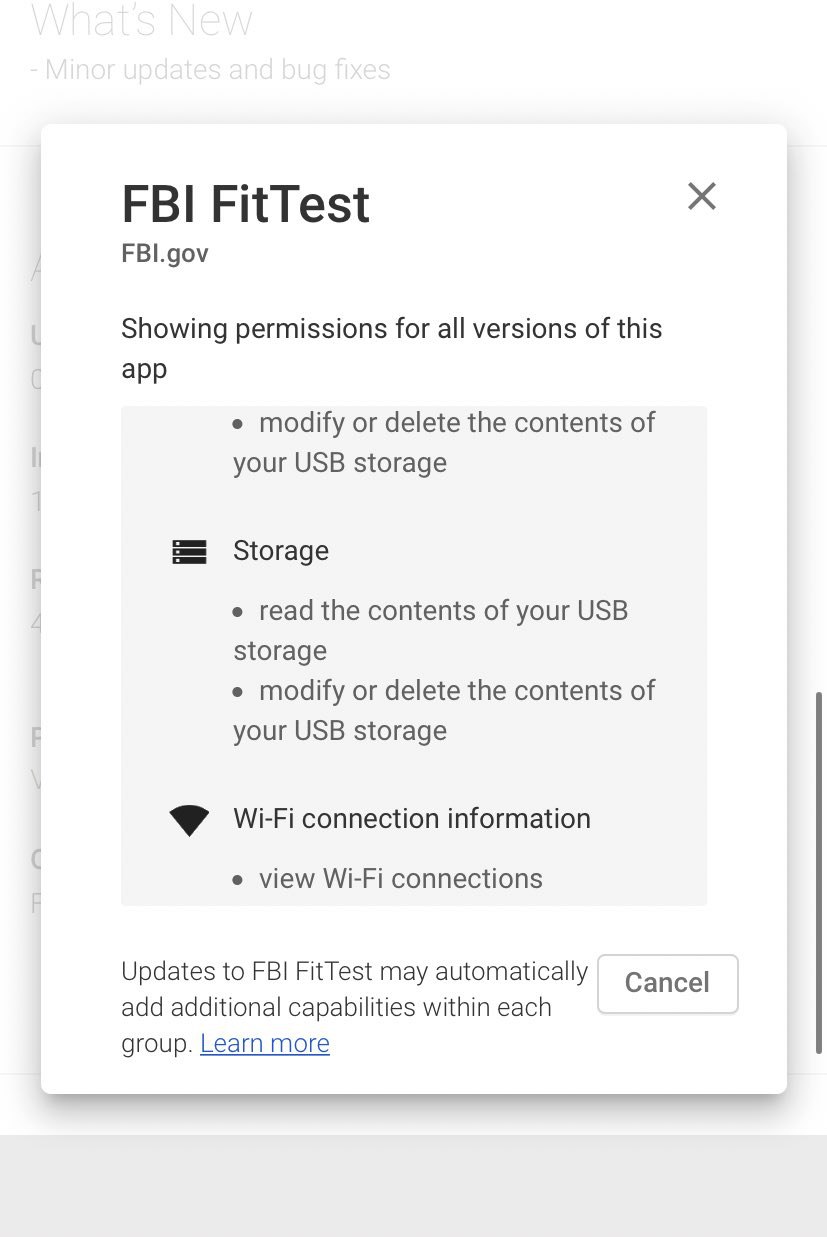
Task: Select the Wi-Fi connection information heading
Action: [x=412, y=818]
